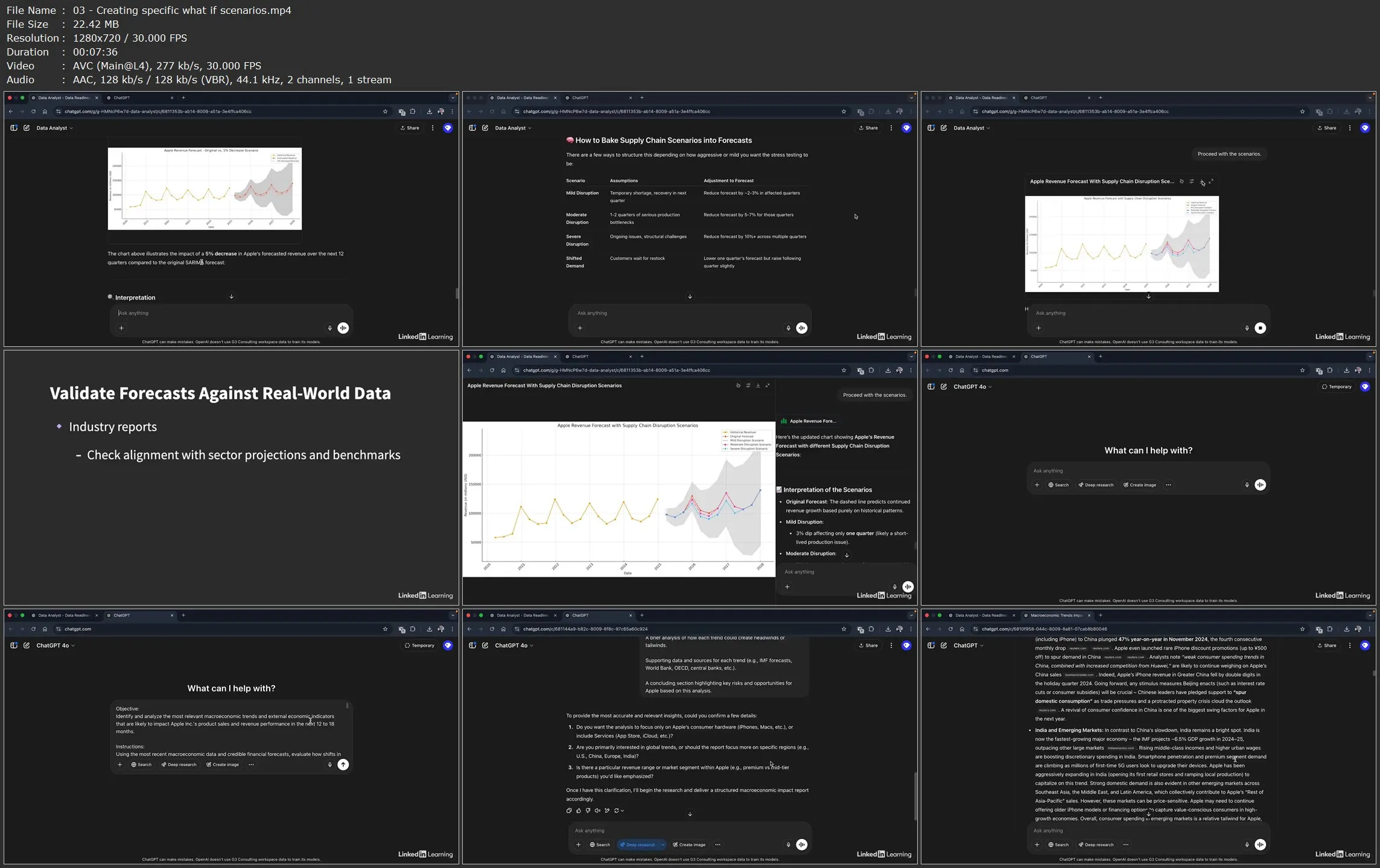Click the Search button in the empty-prompt 'What can I help with?' frame
The height and width of the screenshot is (868, 1380).
1058,485
